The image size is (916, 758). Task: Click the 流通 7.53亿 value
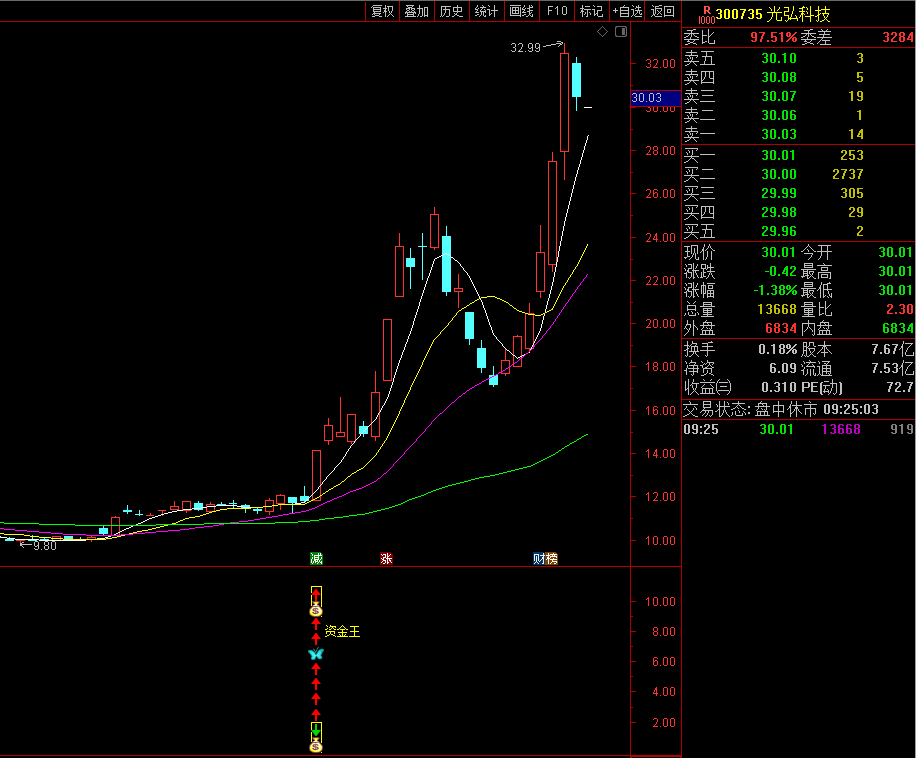click(893, 369)
